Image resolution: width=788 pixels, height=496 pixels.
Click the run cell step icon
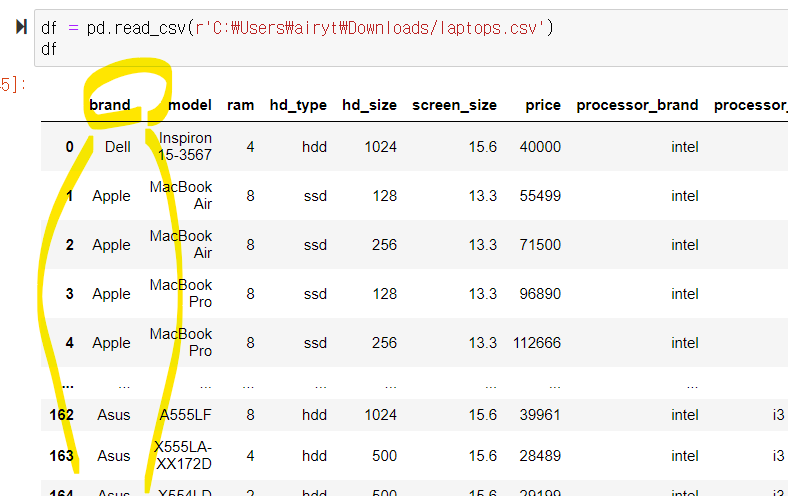coord(21,27)
